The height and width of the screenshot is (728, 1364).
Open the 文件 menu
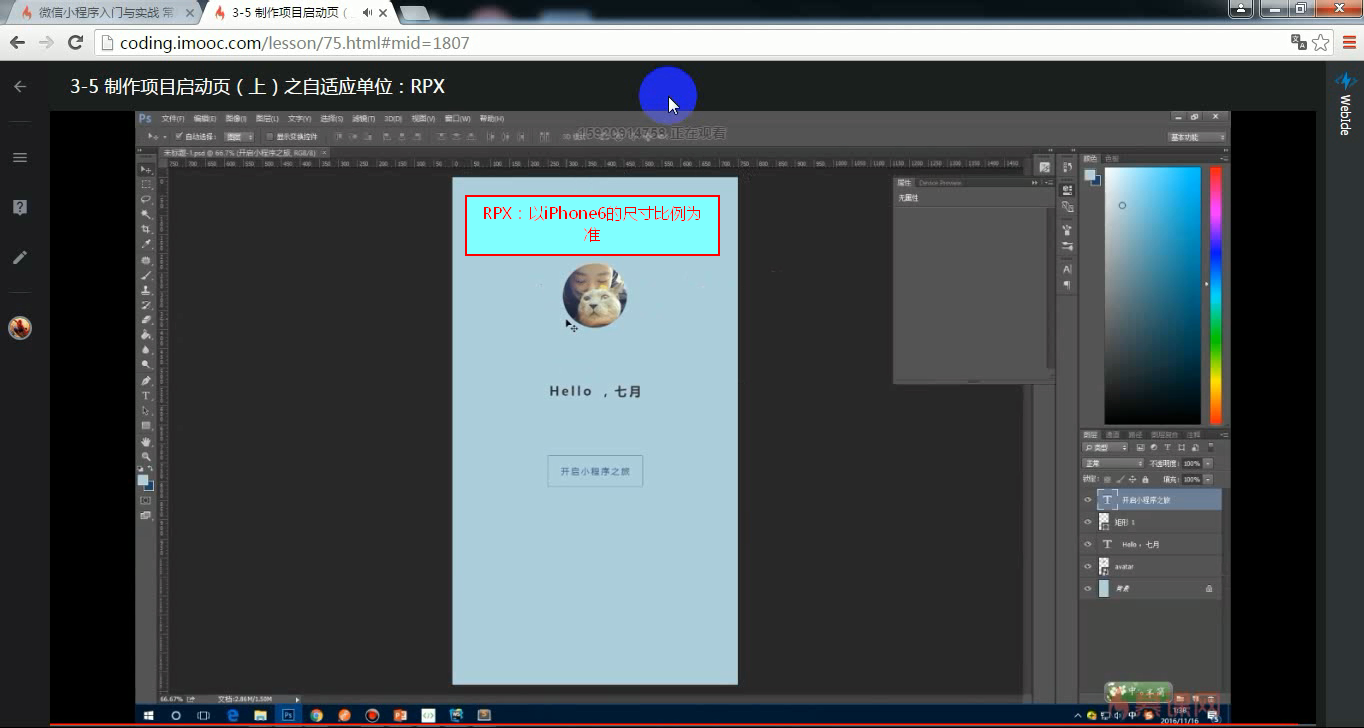pyautogui.click(x=172, y=118)
